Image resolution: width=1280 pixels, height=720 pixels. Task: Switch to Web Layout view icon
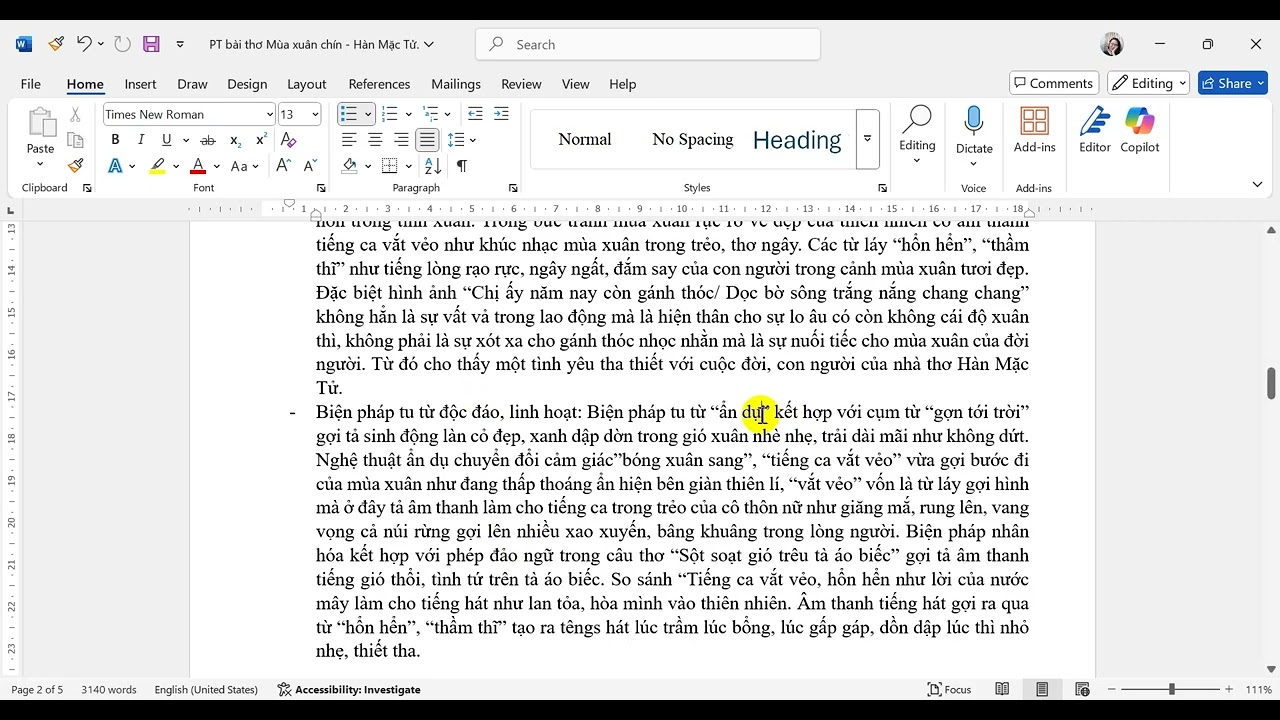[x=1082, y=689]
